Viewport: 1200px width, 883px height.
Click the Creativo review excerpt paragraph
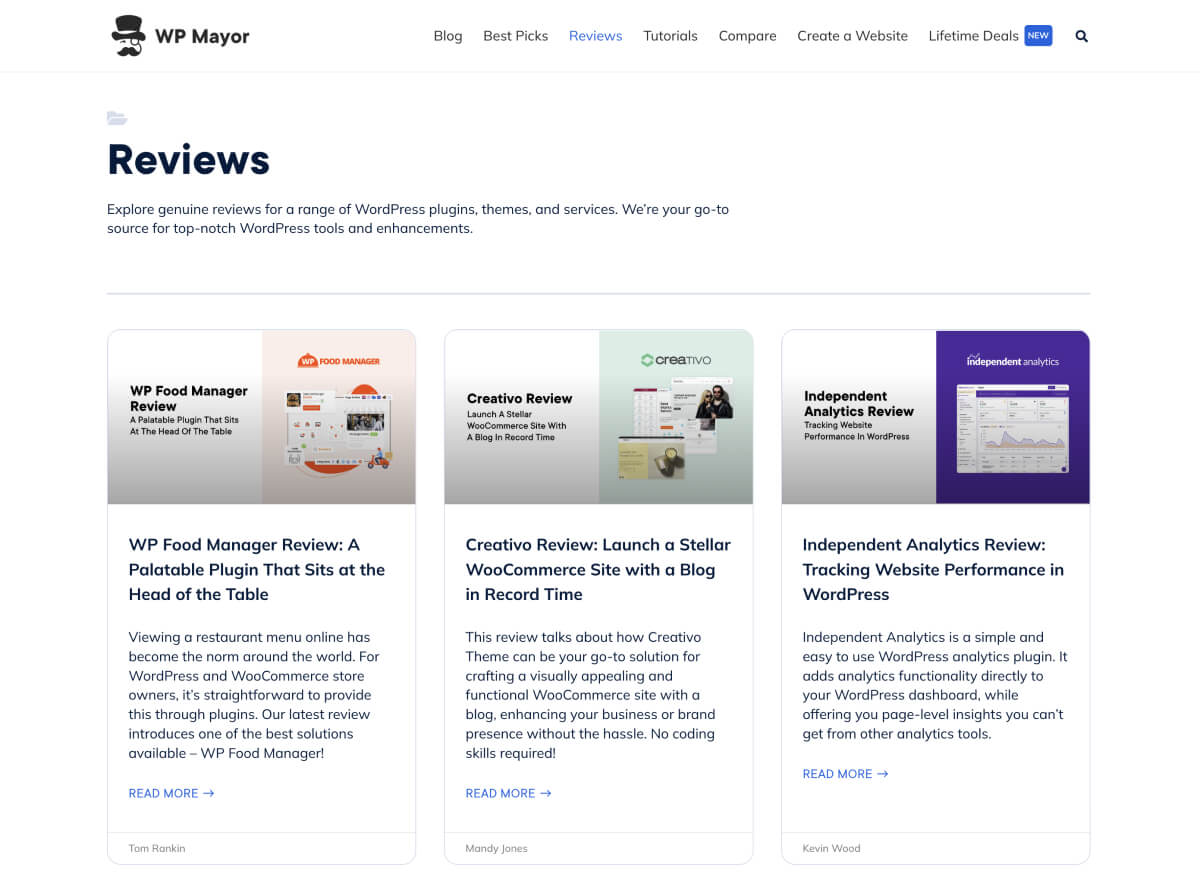pyautogui.click(x=590, y=695)
